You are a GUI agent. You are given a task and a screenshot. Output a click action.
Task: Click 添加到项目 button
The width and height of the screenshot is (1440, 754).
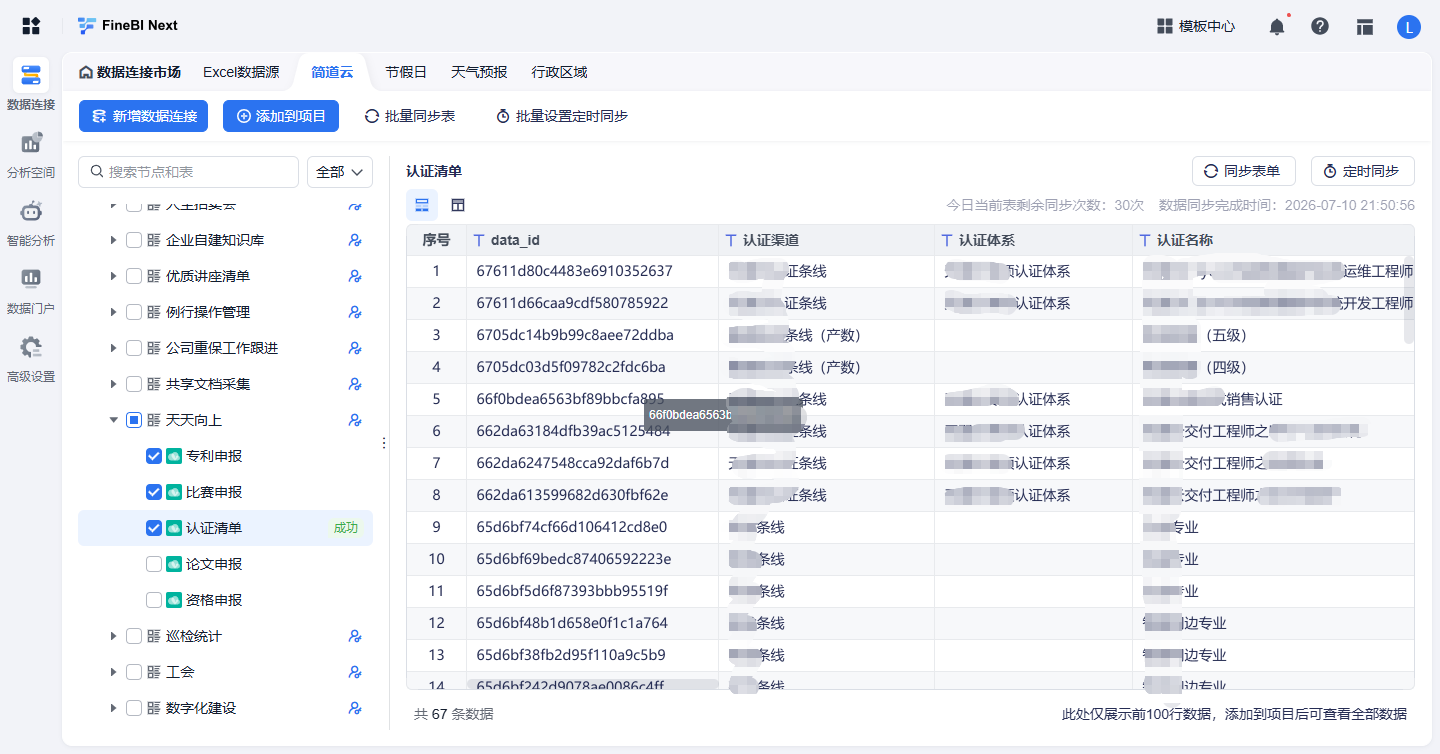[281, 116]
